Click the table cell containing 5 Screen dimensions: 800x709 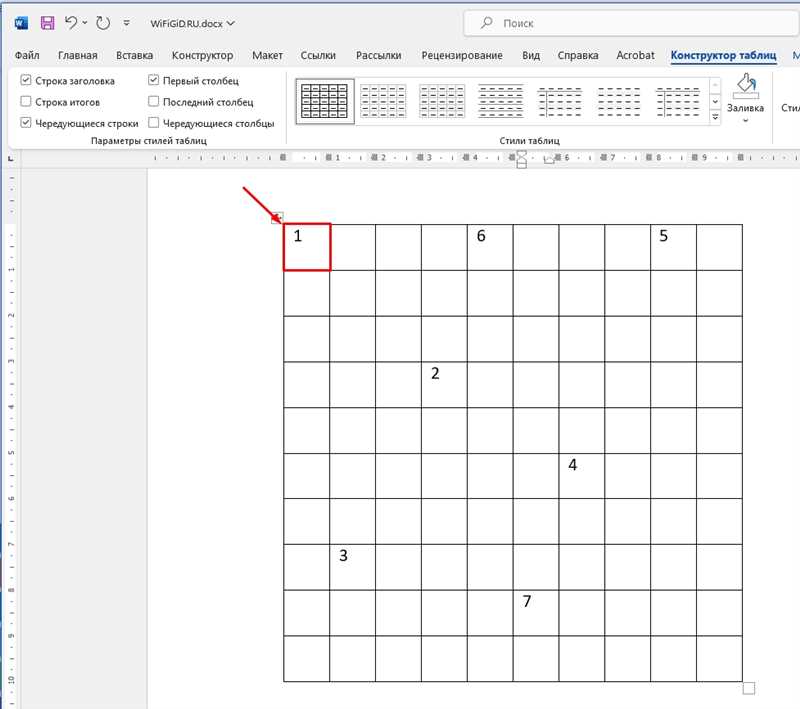coord(673,247)
